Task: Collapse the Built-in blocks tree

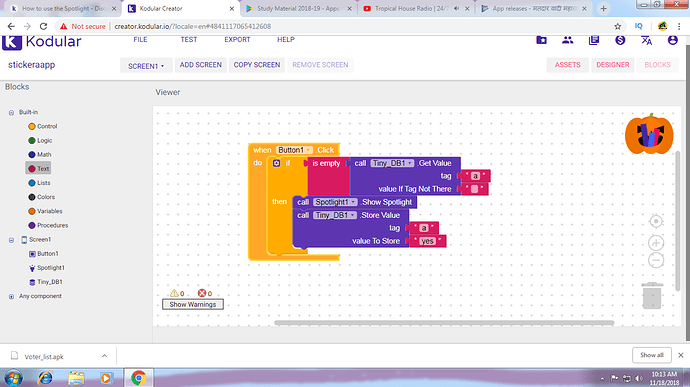Action: (11, 113)
